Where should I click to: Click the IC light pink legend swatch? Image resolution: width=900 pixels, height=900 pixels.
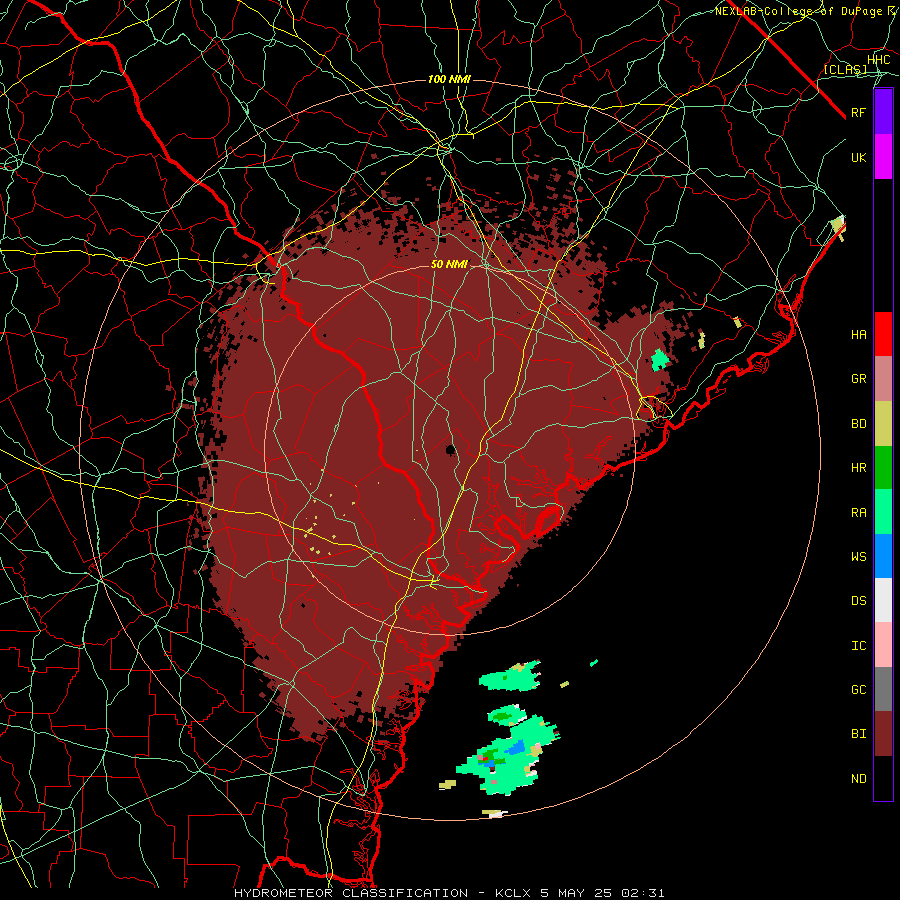(883, 645)
